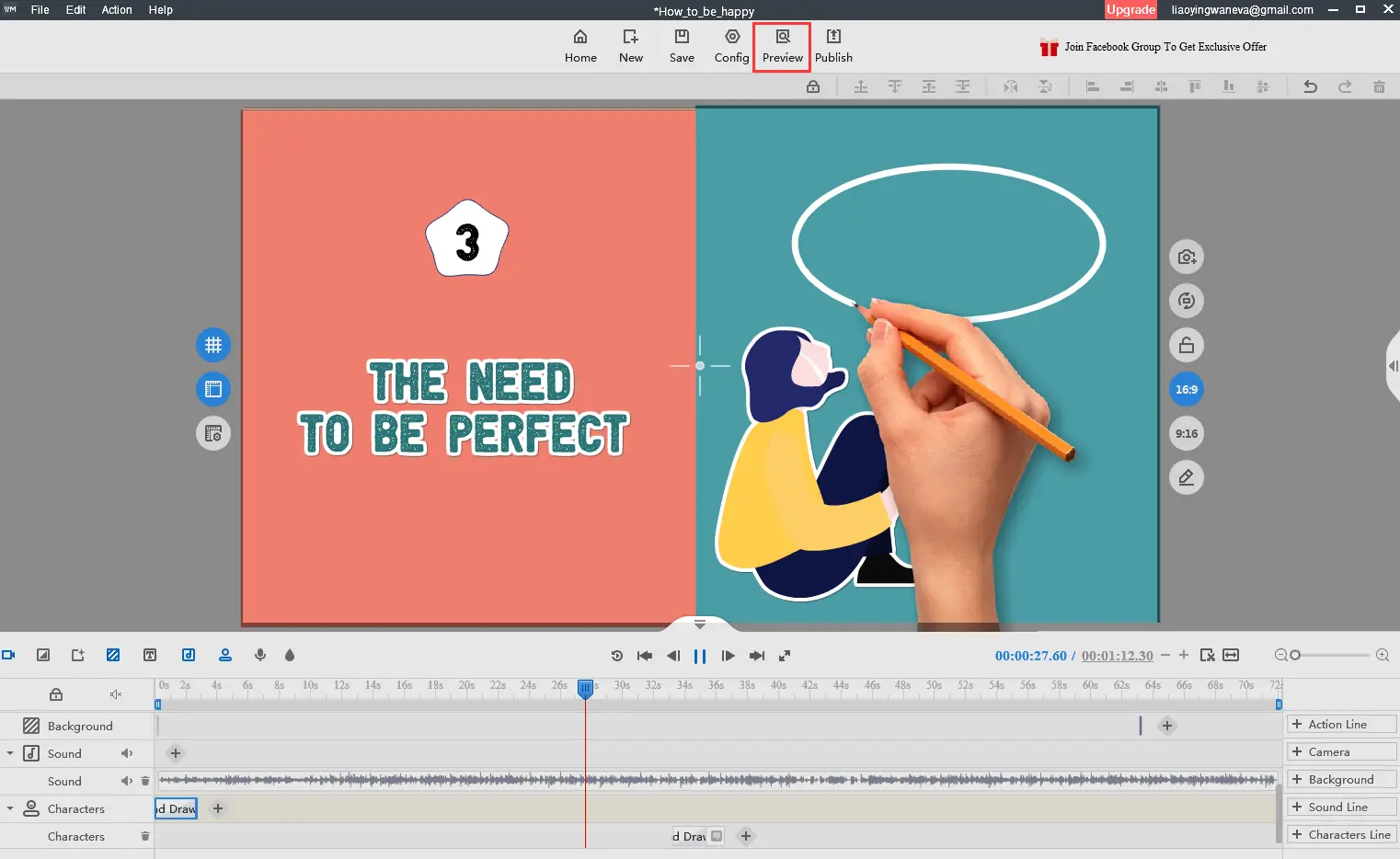Click the Upgrade button
Image resolution: width=1400 pixels, height=859 pixels.
[1130, 10]
